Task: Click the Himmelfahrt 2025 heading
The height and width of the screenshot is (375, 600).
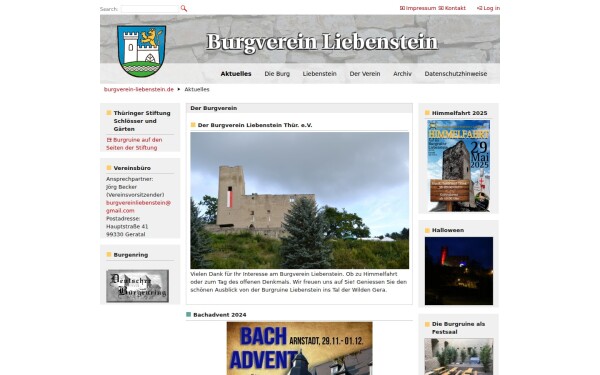Action: [x=459, y=113]
